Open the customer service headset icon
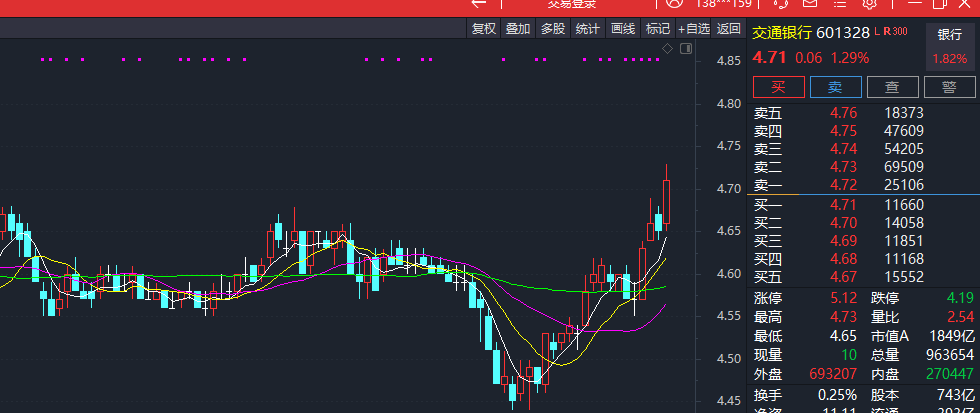Image resolution: width=980 pixels, height=413 pixels. [781, 3]
